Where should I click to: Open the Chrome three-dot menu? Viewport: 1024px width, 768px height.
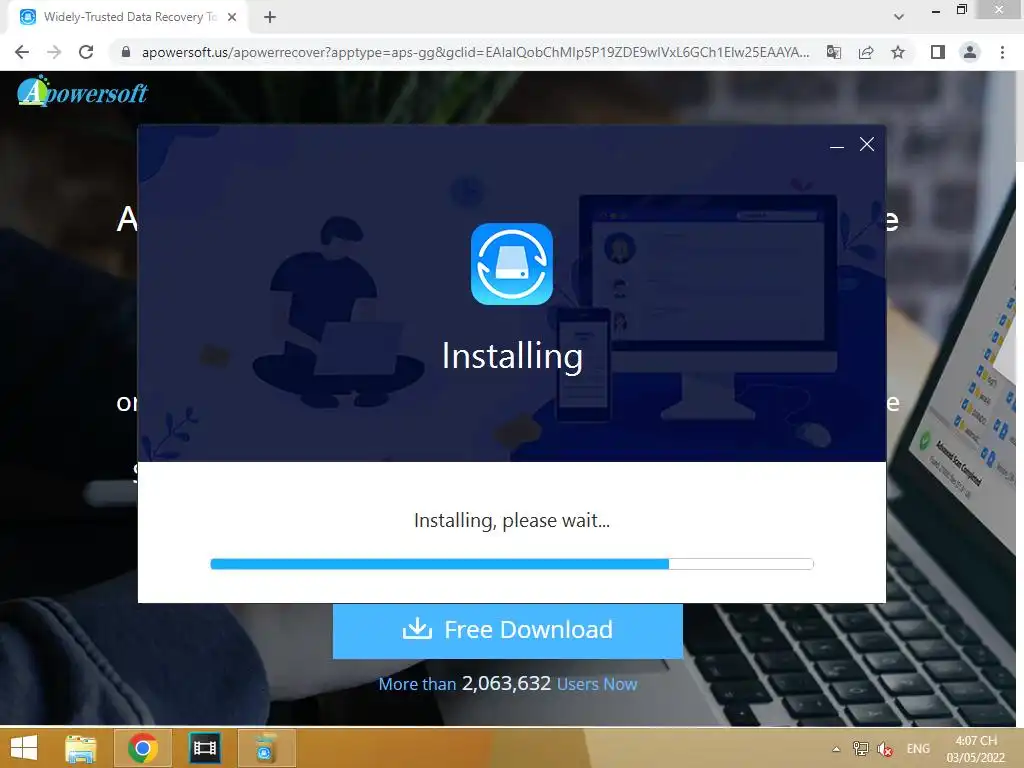[1002, 52]
